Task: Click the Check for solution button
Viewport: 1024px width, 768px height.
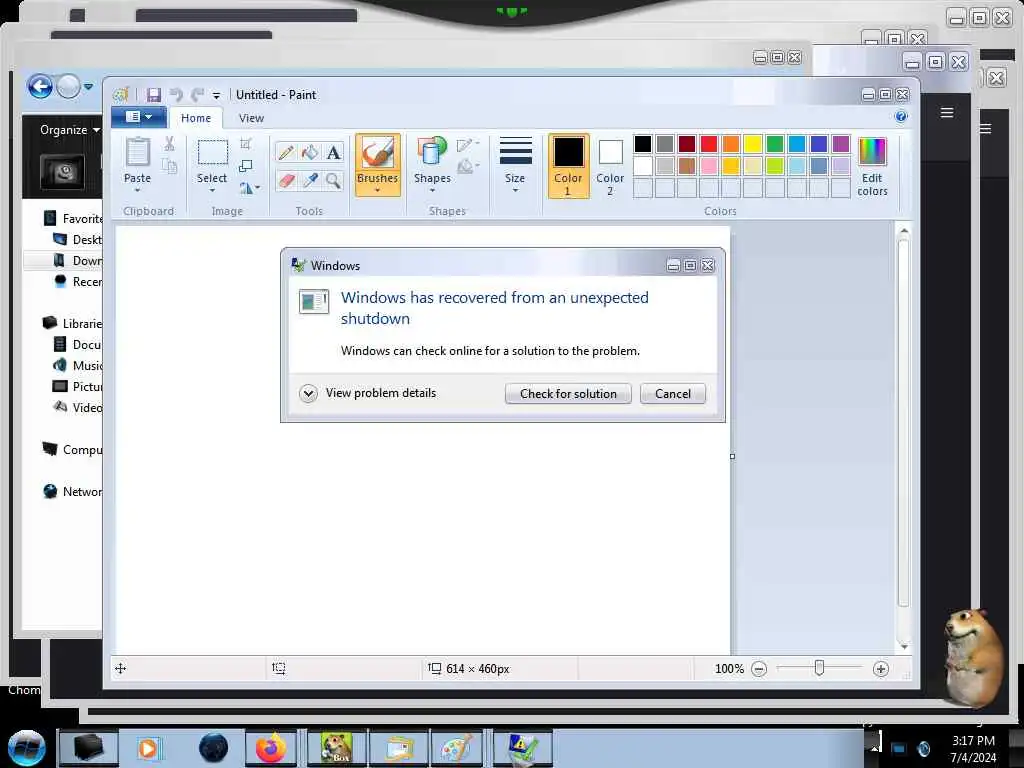Action: [x=568, y=394]
